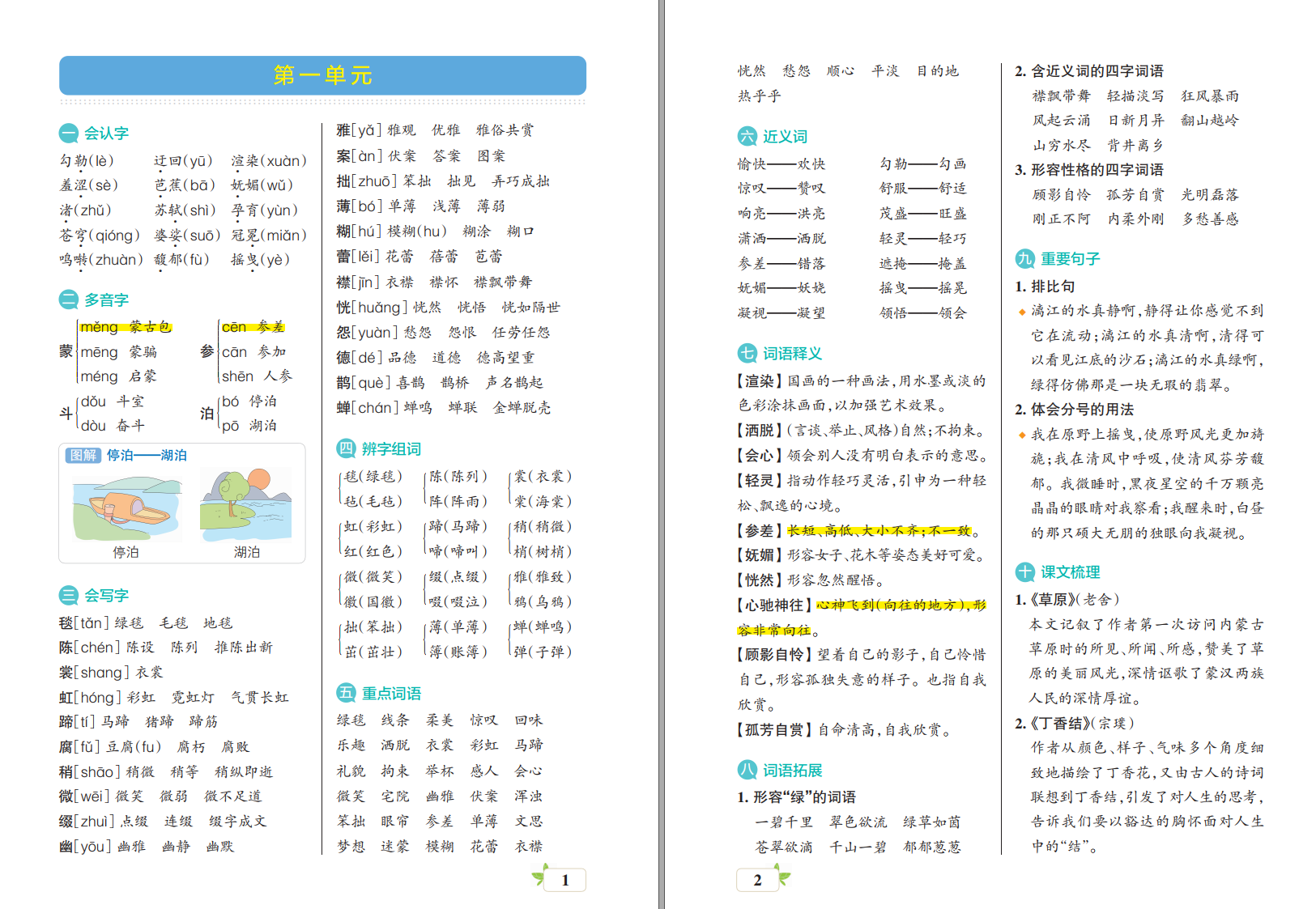Click the word "热乎乎"

click(x=759, y=96)
